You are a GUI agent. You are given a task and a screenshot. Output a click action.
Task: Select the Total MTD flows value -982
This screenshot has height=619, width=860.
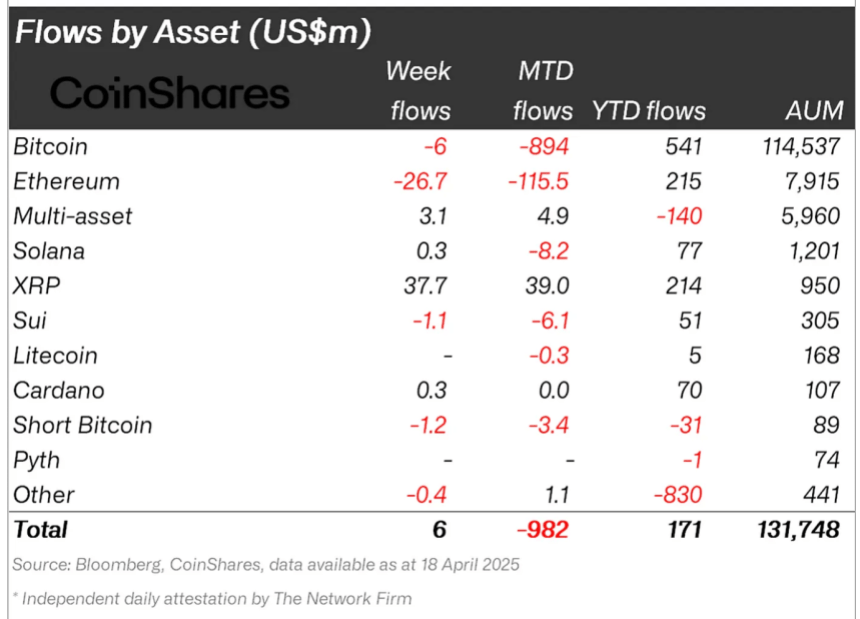(543, 529)
